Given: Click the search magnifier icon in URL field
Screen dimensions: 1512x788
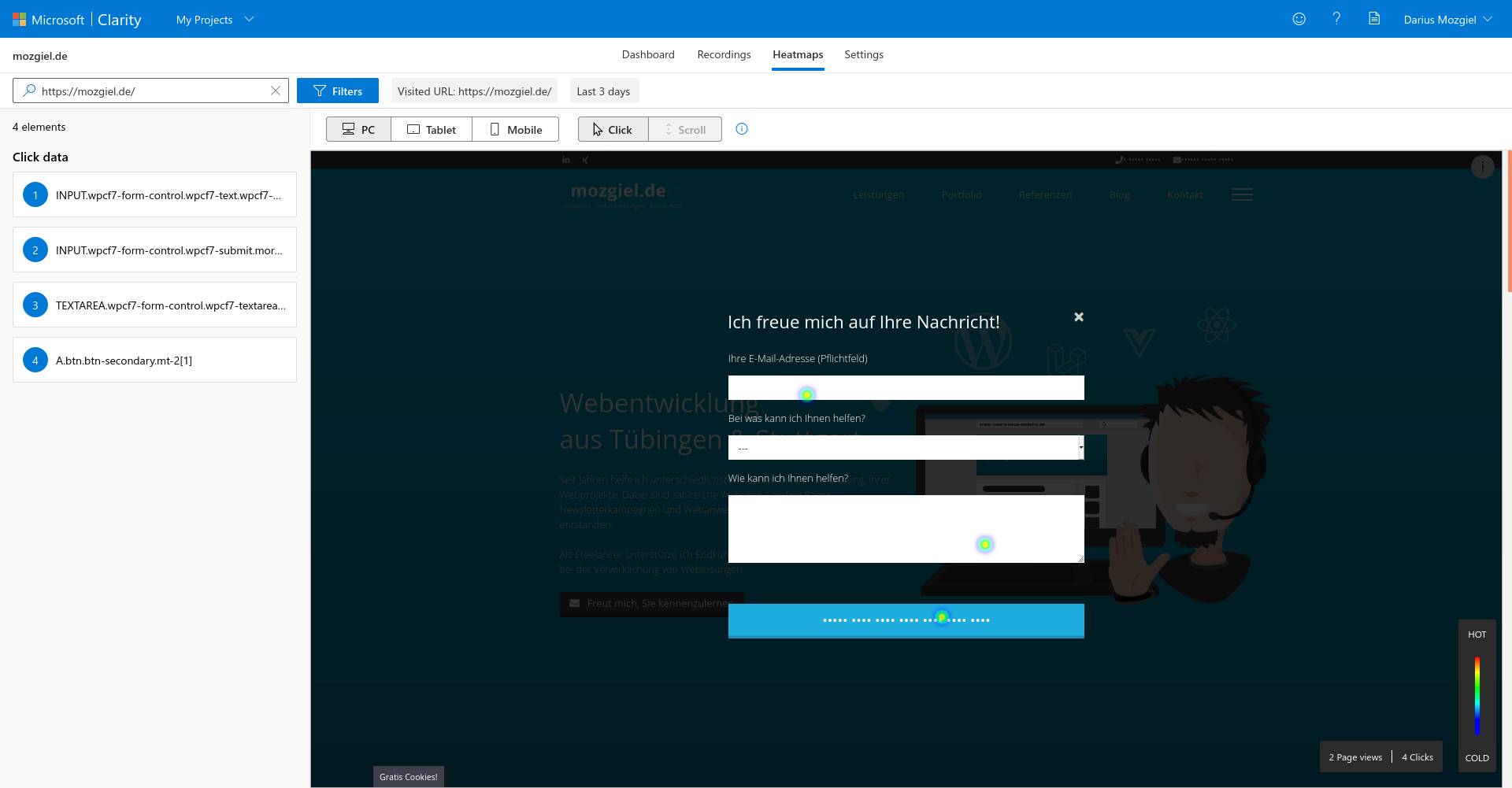Looking at the screenshot, I should (x=29, y=91).
